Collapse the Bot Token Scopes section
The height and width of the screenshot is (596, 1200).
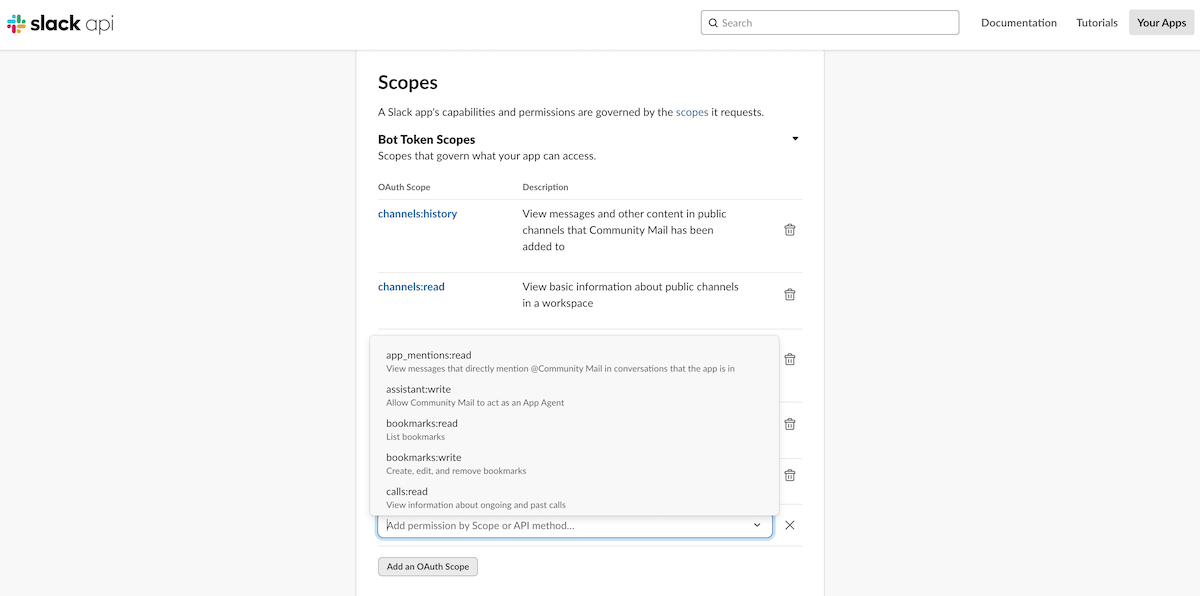point(795,139)
